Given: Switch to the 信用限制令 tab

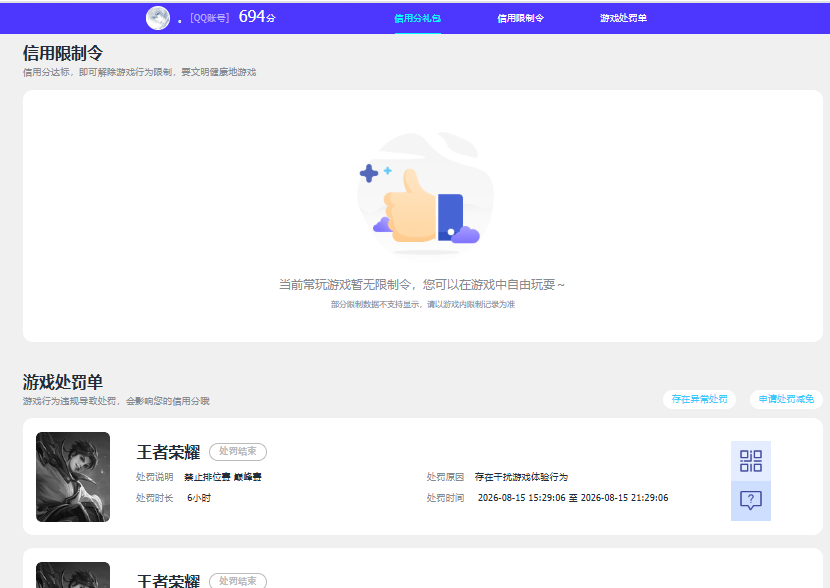Looking at the screenshot, I should click(x=520, y=19).
